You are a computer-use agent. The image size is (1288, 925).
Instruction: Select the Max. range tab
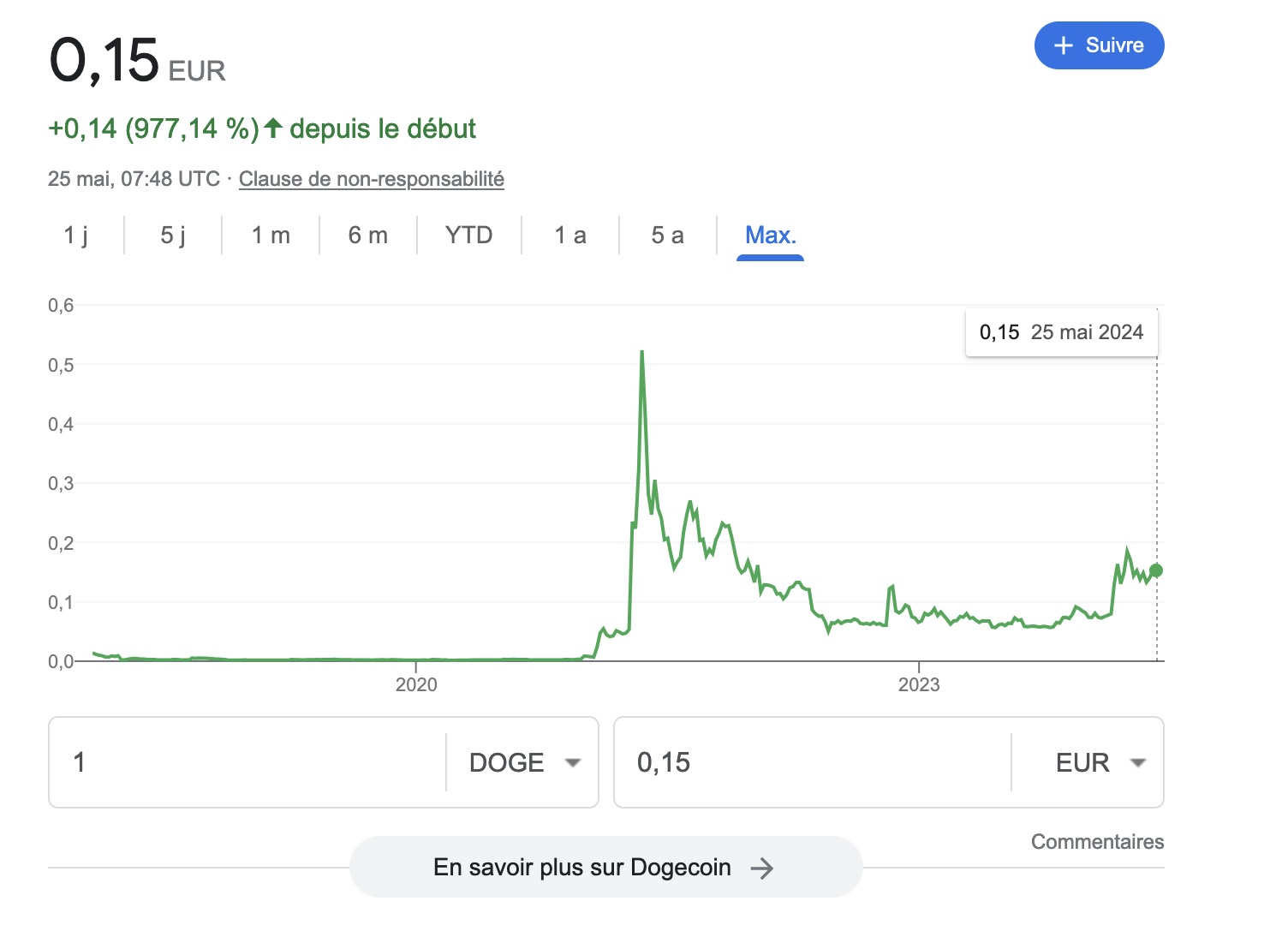pyautogui.click(x=771, y=236)
